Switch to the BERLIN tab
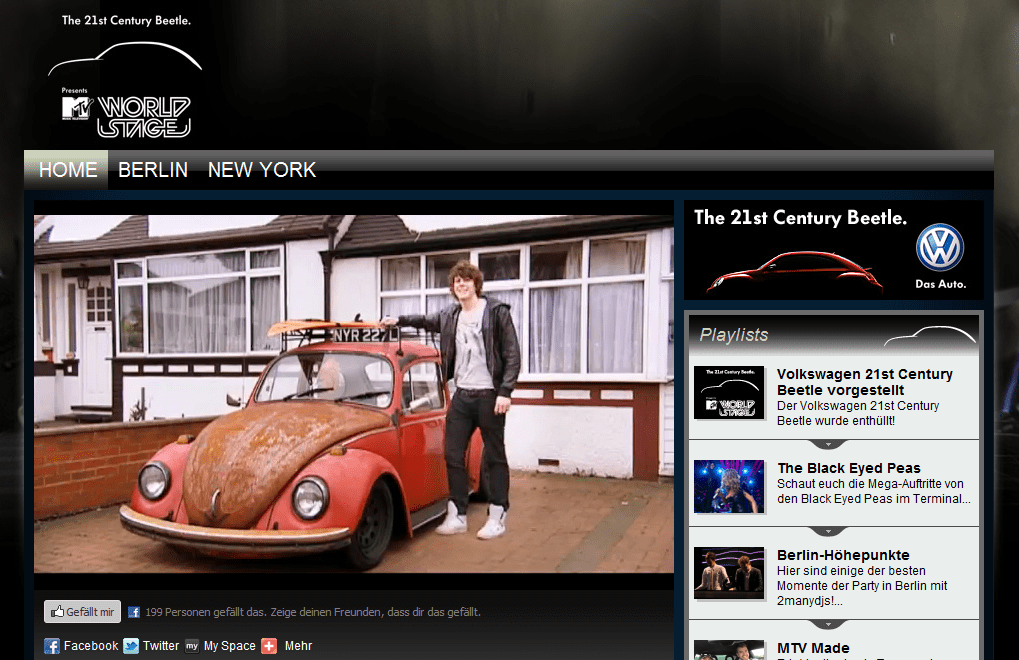1019x660 pixels. click(153, 170)
